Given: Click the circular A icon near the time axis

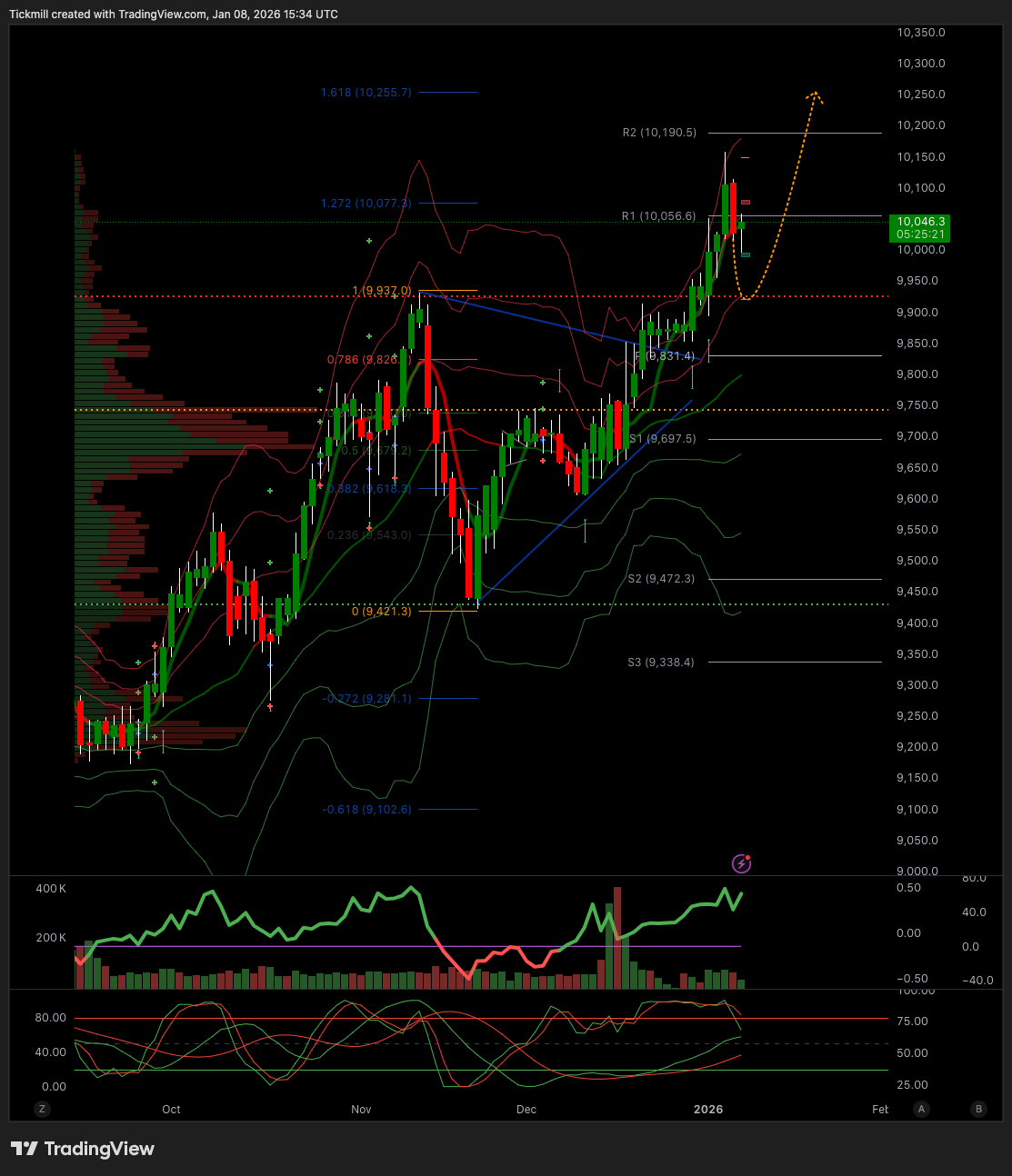Looking at the screenshot, I should [921, 1109].
